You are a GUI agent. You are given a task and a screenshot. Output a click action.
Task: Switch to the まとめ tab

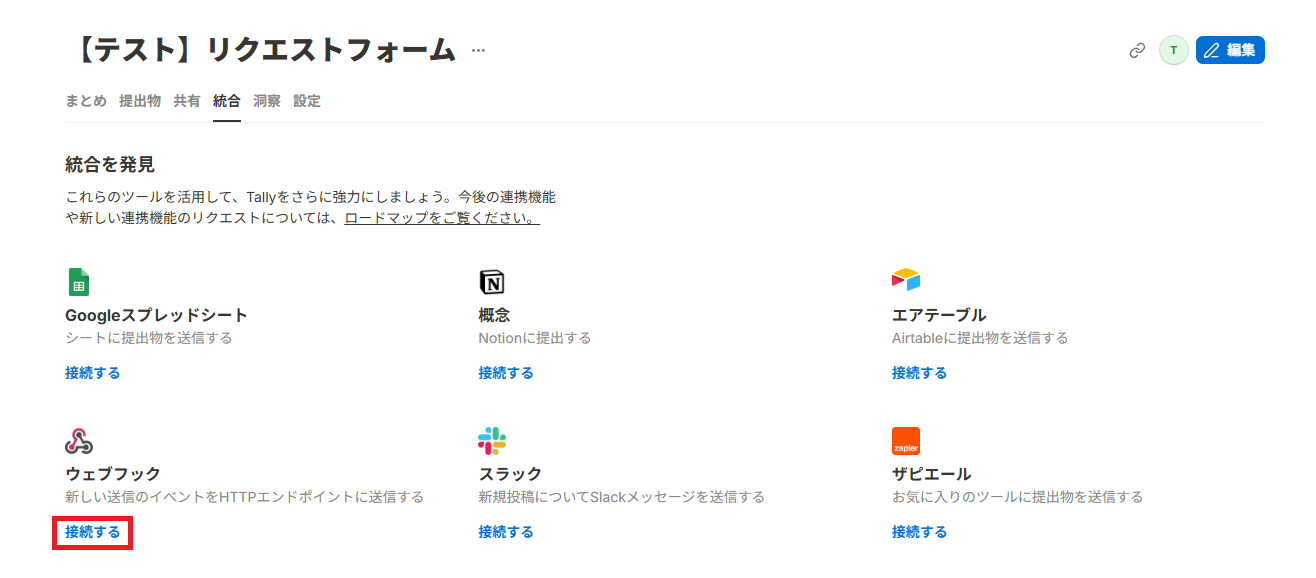coord(86,101)
